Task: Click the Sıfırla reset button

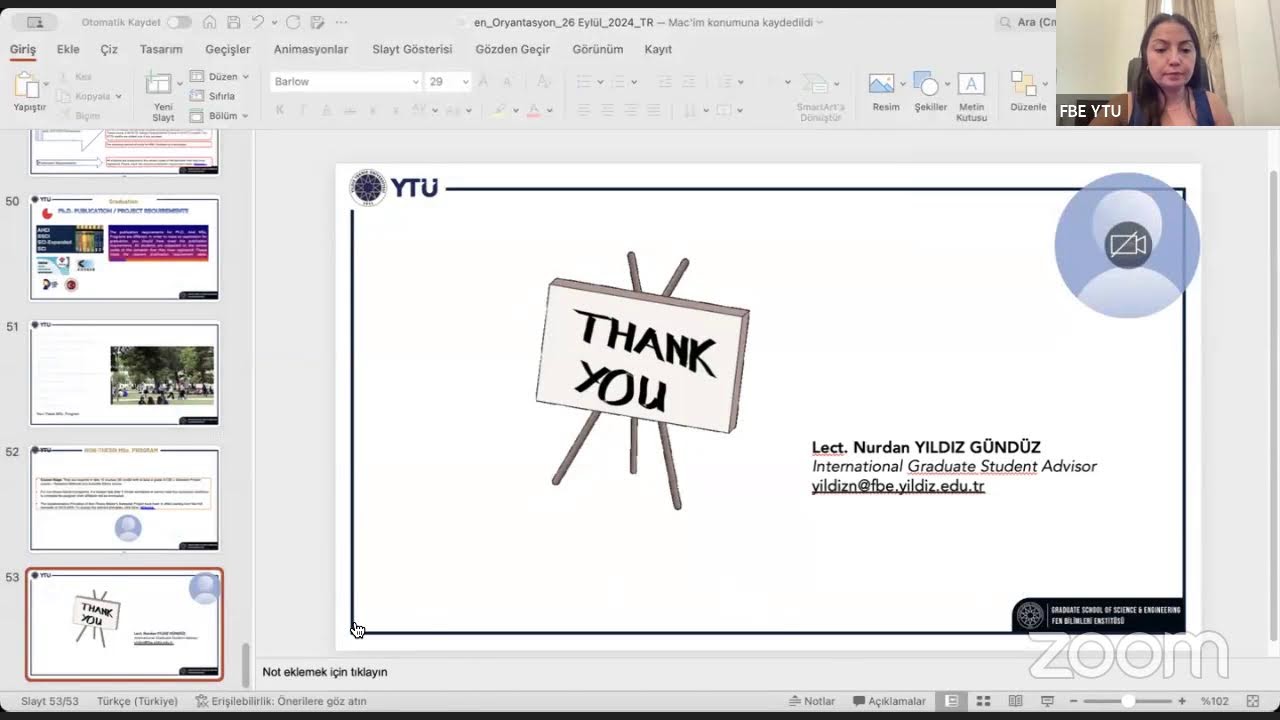Action: point(212,96)
